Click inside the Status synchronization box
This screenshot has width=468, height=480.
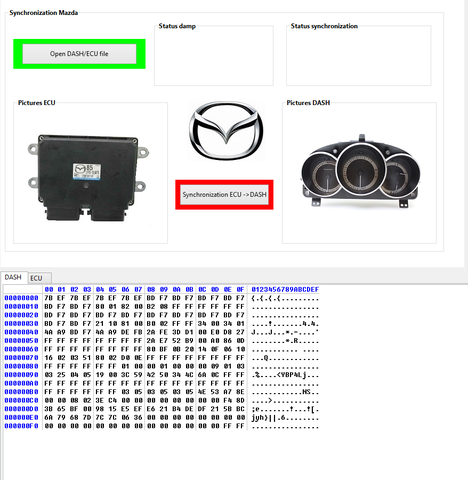click(x=358, y=56)
